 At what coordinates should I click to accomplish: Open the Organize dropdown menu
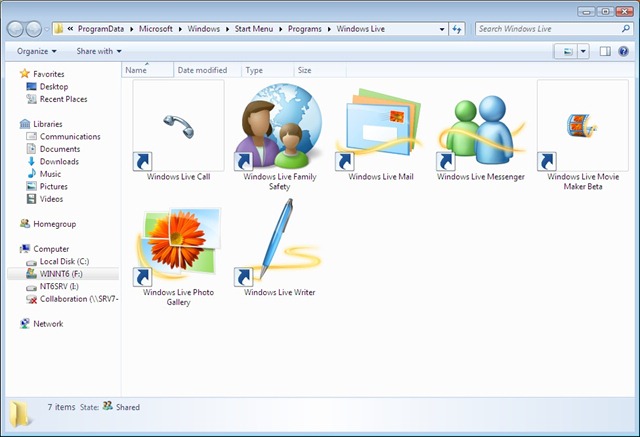(x=36, y=51)
